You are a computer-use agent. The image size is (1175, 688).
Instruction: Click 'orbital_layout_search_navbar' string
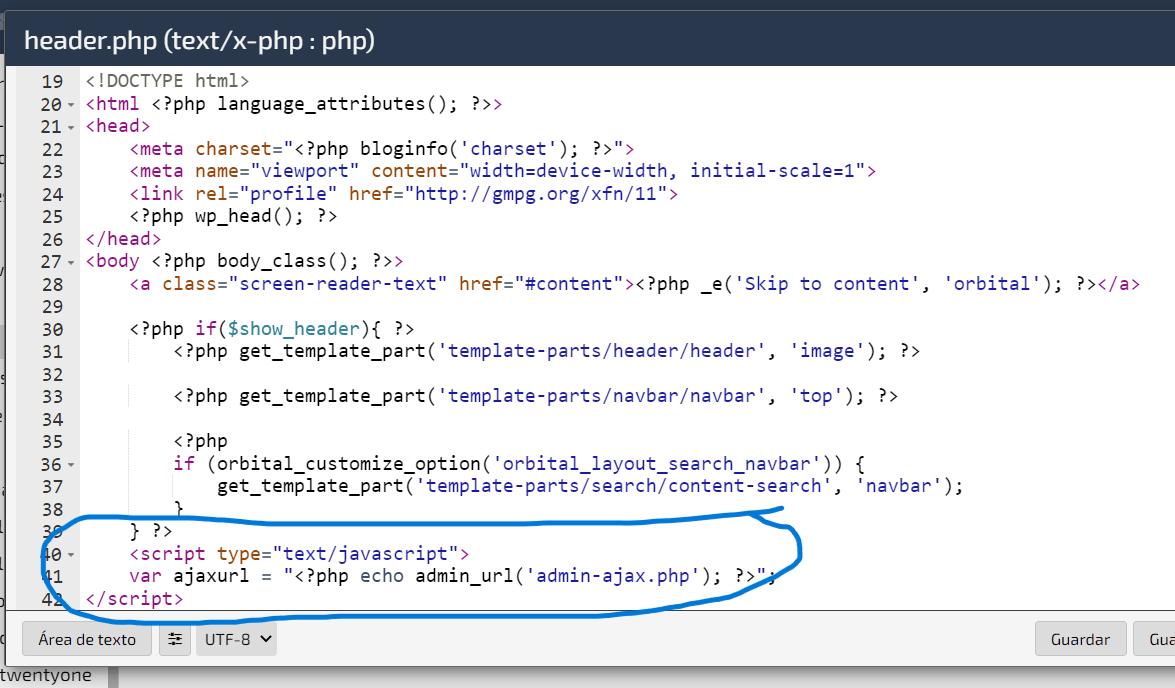(x=656, y=463)
